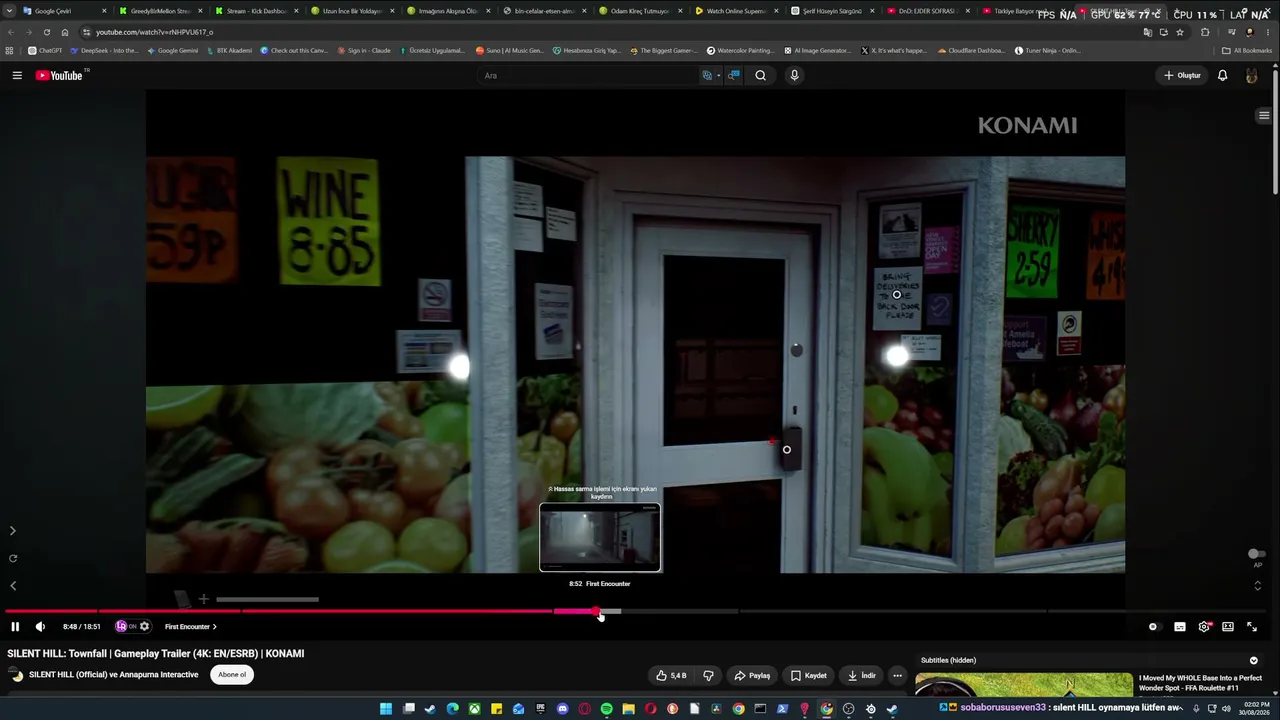Image resolution: width=1280 pixels, height=720 pixels.
Task: Pause the video playback
Action: [15, 627]
